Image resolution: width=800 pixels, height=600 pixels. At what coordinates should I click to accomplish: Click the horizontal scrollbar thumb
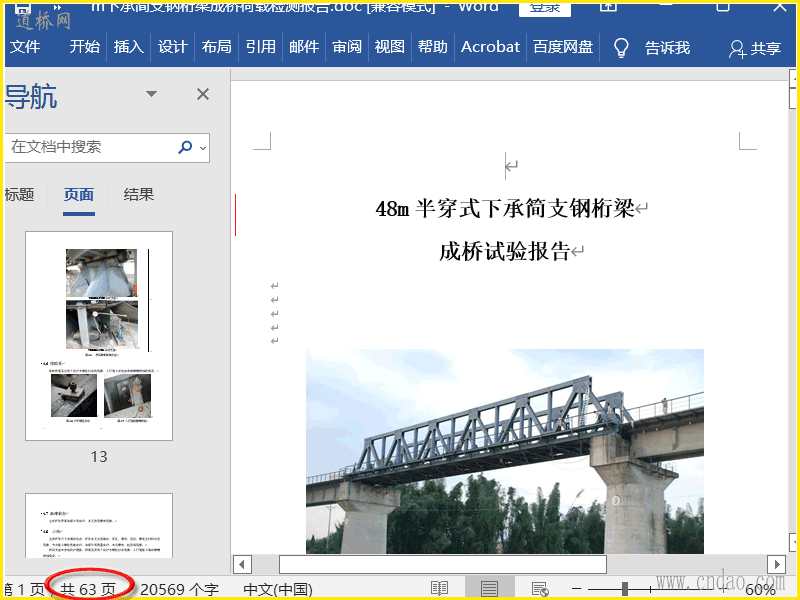(x=443, y=565)
